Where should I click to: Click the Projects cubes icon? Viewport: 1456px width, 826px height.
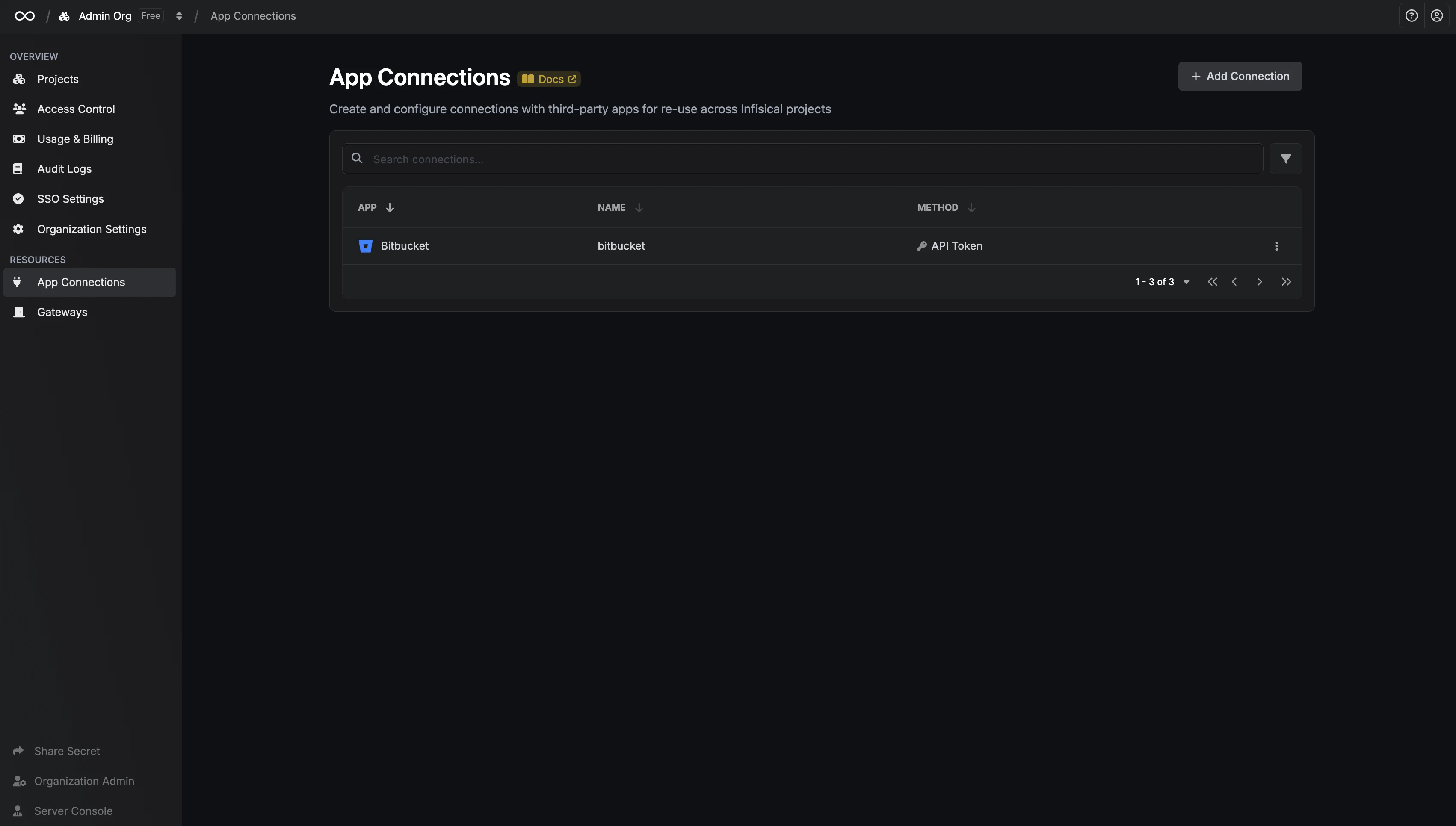[19, 79]
